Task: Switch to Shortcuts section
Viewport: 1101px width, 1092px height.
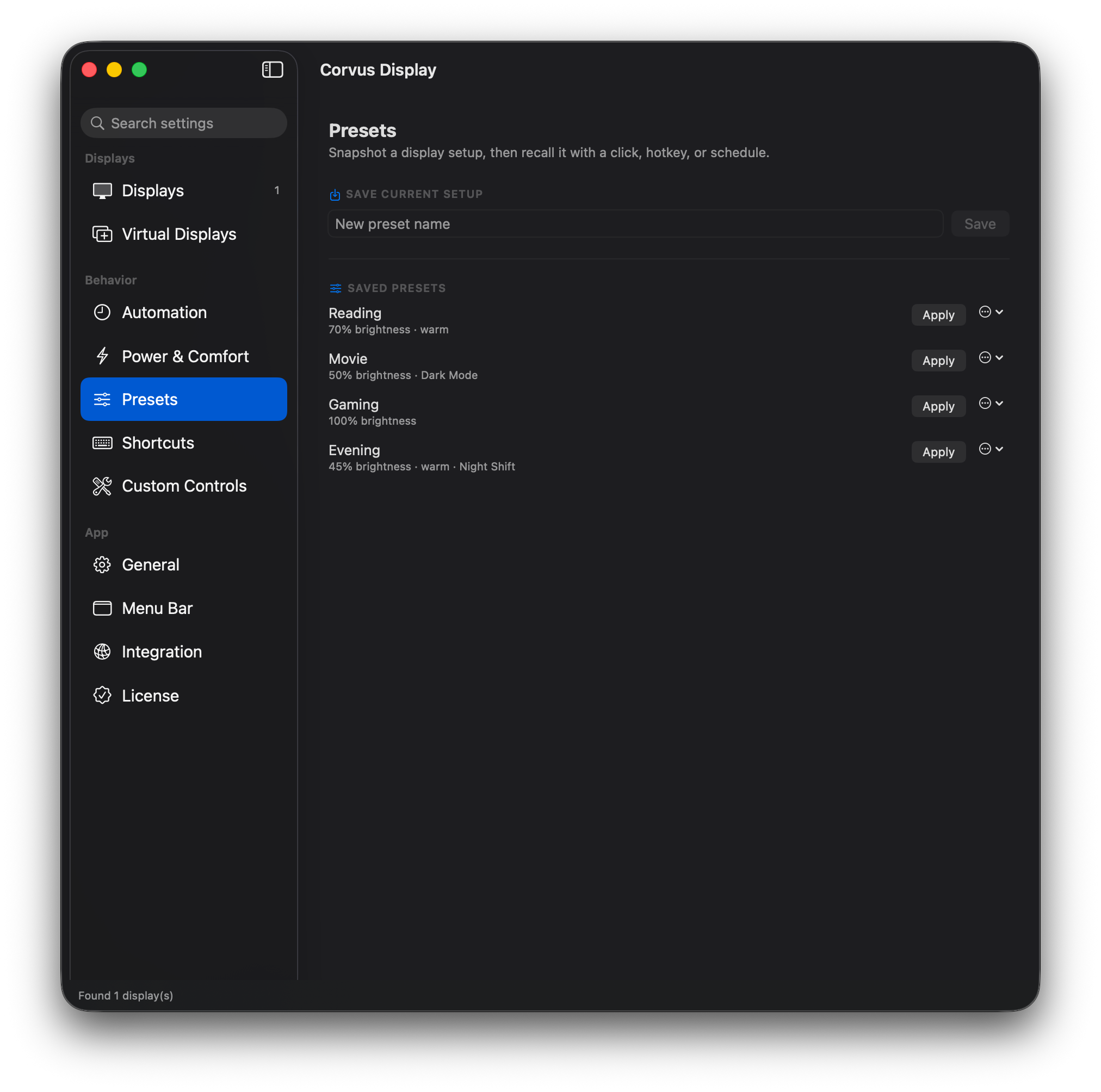Action: (x=183, y=443)
